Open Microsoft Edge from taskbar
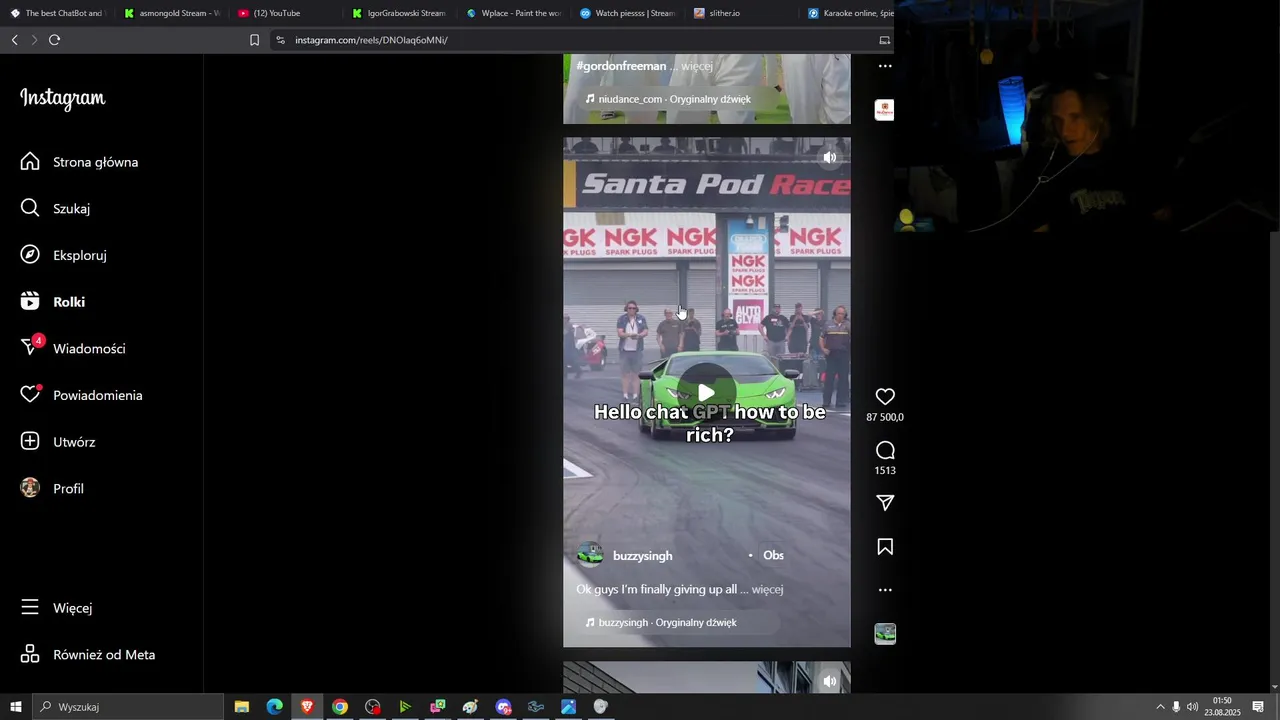Viewport: 1280px width, 720px height. point(274,707)
